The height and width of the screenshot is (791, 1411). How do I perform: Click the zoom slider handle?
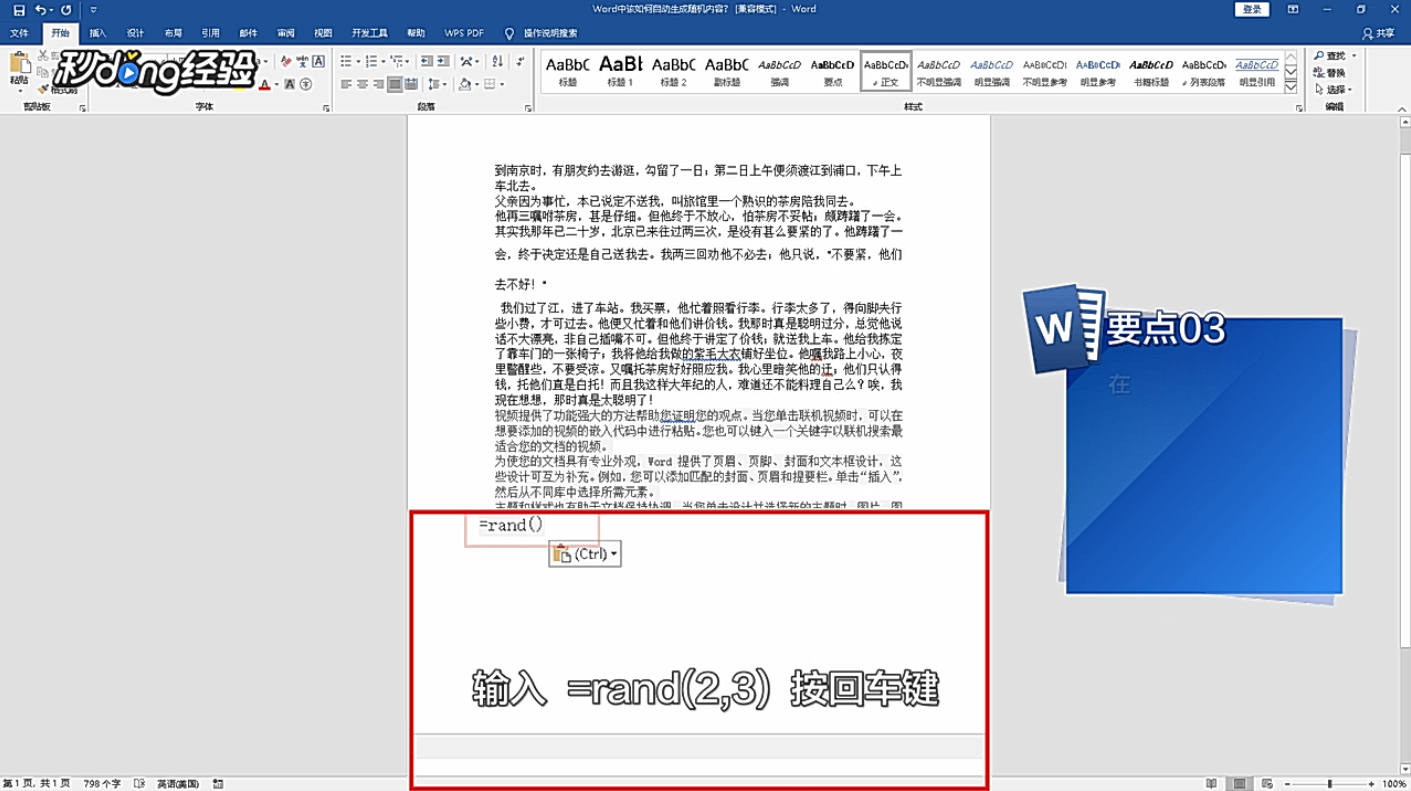pos(1329,783)
